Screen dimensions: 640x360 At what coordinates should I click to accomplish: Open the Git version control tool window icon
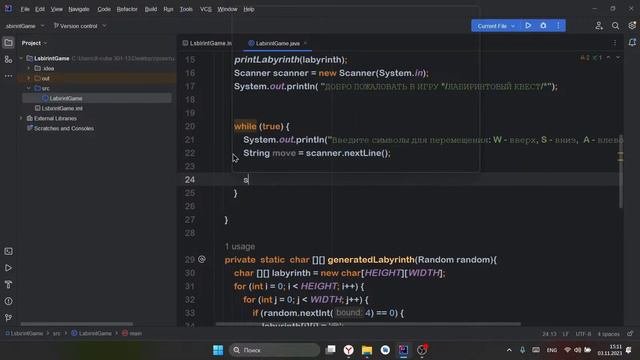point(8,318)
